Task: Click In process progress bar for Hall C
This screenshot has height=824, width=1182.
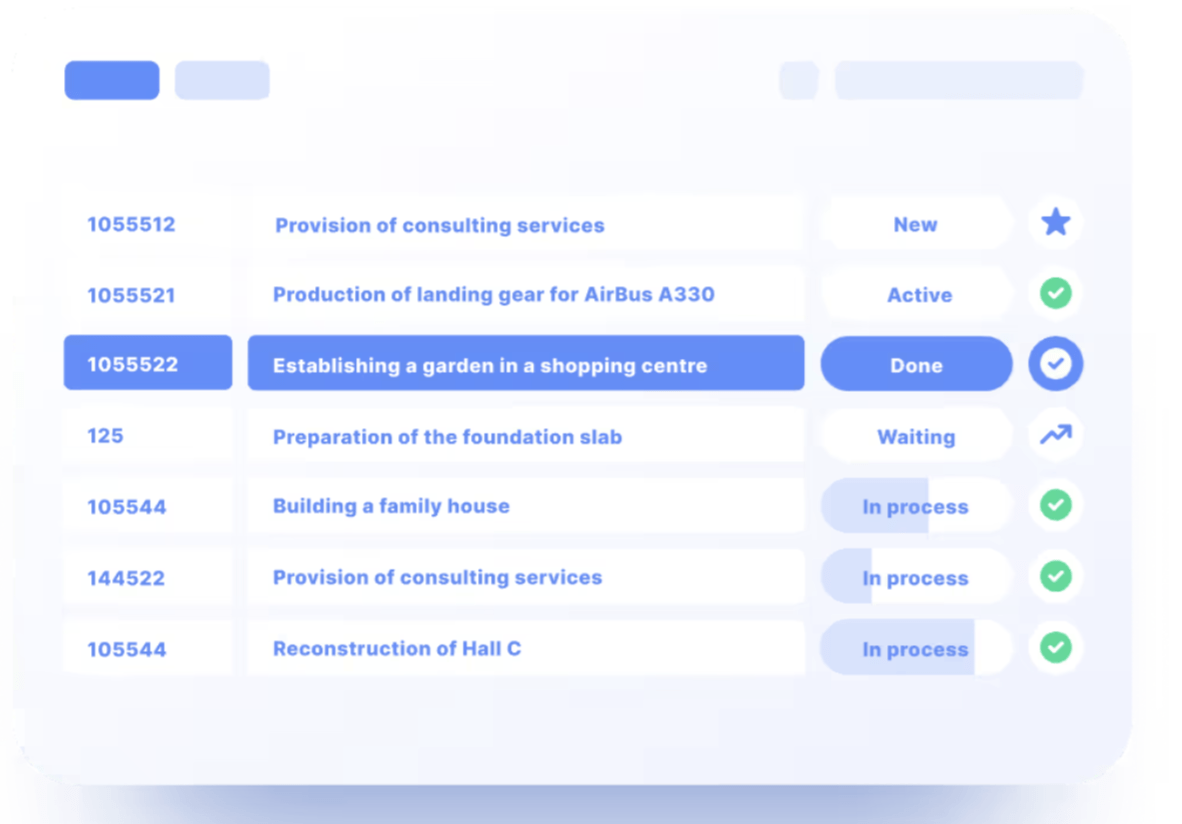Action: (915, 648)
